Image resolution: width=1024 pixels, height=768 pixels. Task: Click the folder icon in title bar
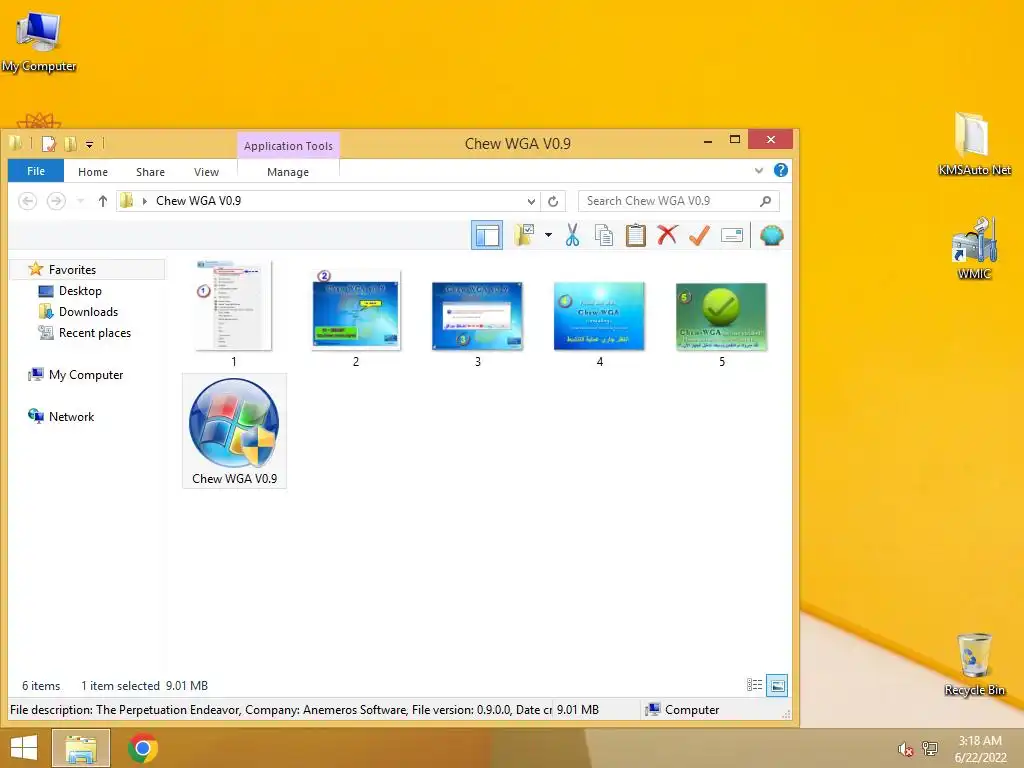(16, 143)
